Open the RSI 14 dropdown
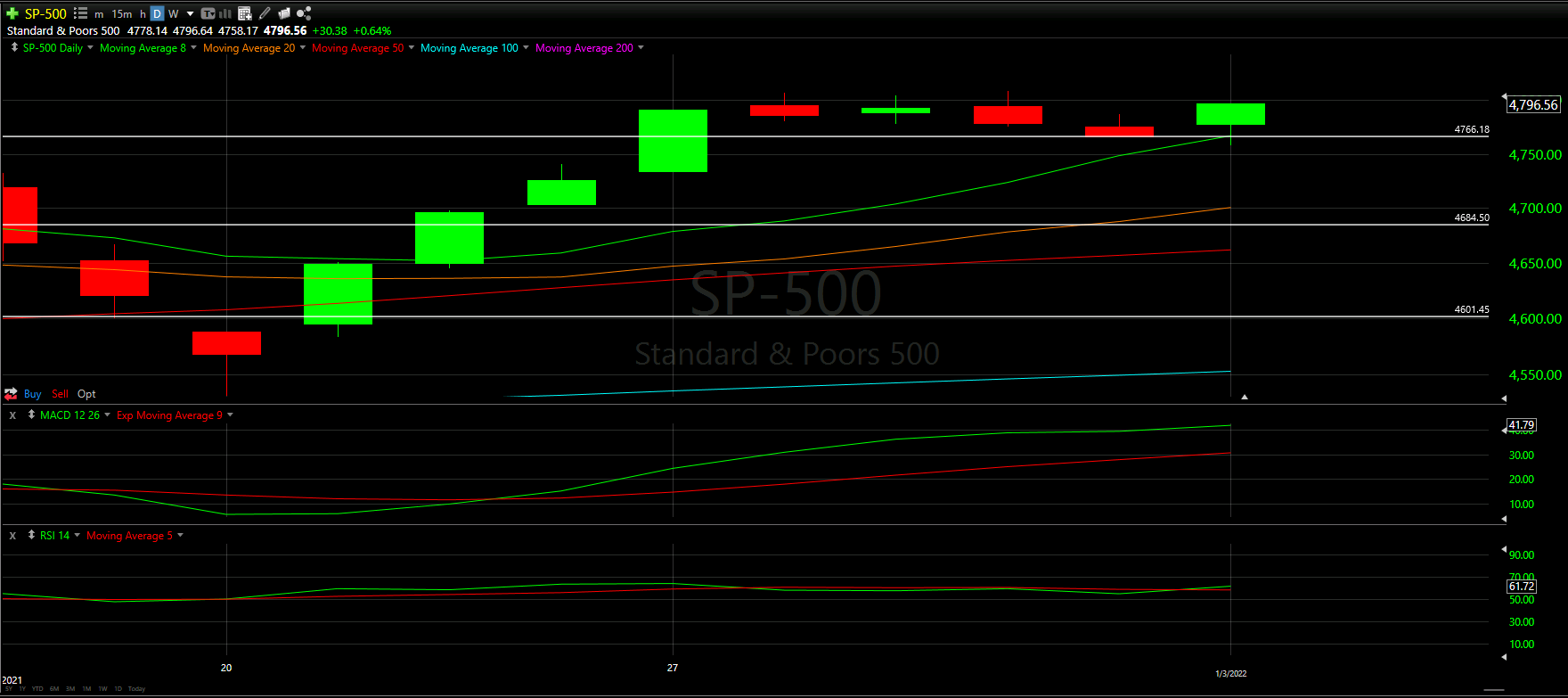The width and height of the screenshot is (1568, 698). [x=77, y=536]
